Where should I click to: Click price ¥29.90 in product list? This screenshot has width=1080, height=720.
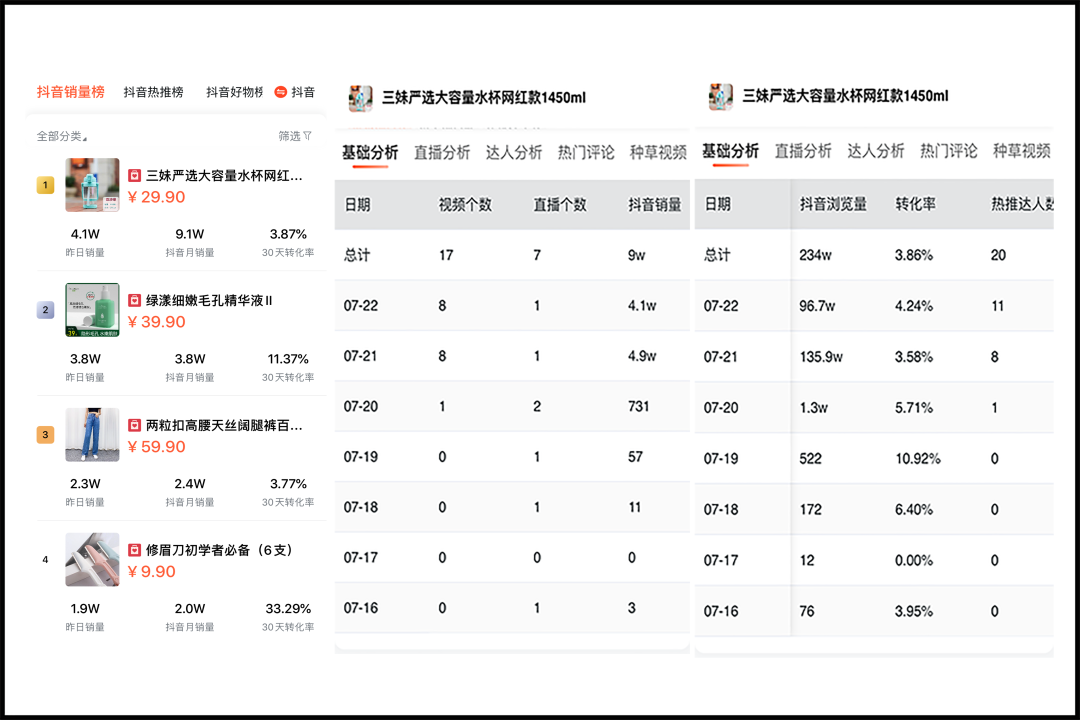156,197
